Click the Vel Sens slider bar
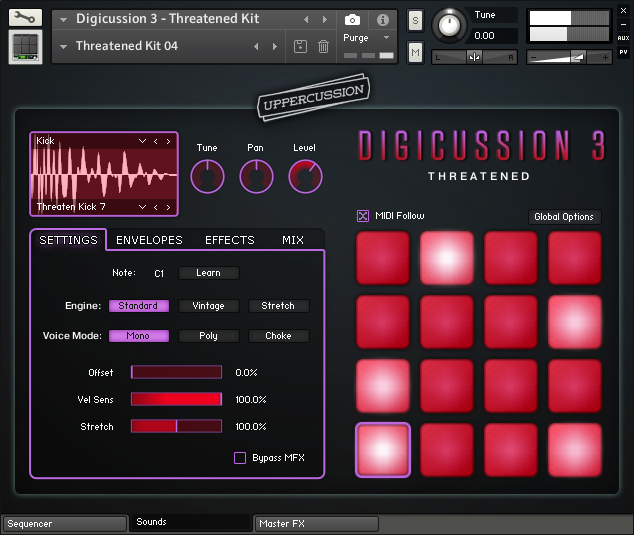 176,399
